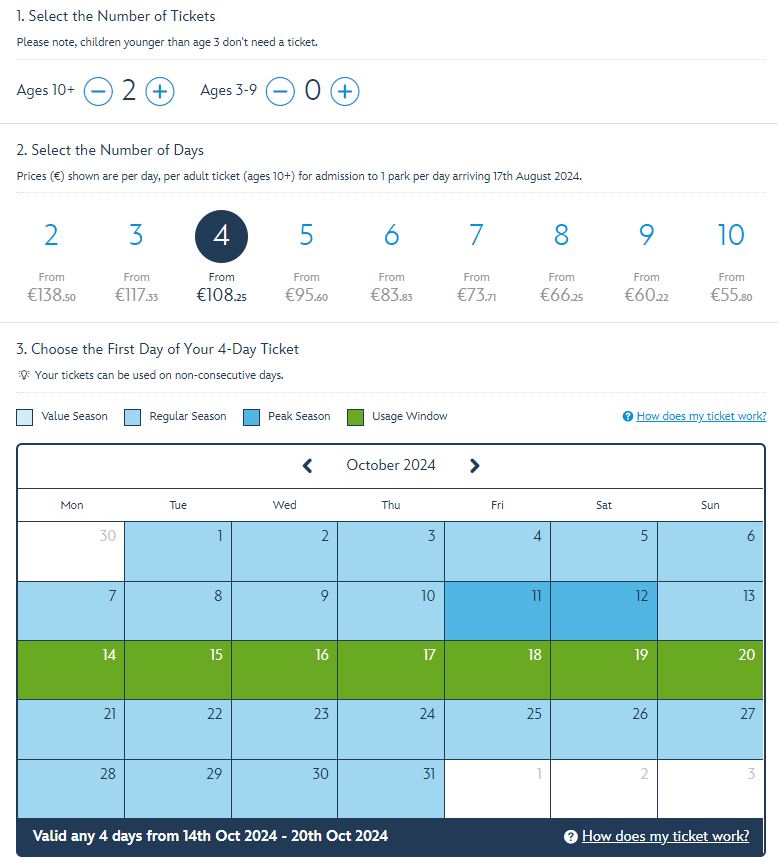
Task: Select the 2-day ticket option
Action: click(51, 259)
